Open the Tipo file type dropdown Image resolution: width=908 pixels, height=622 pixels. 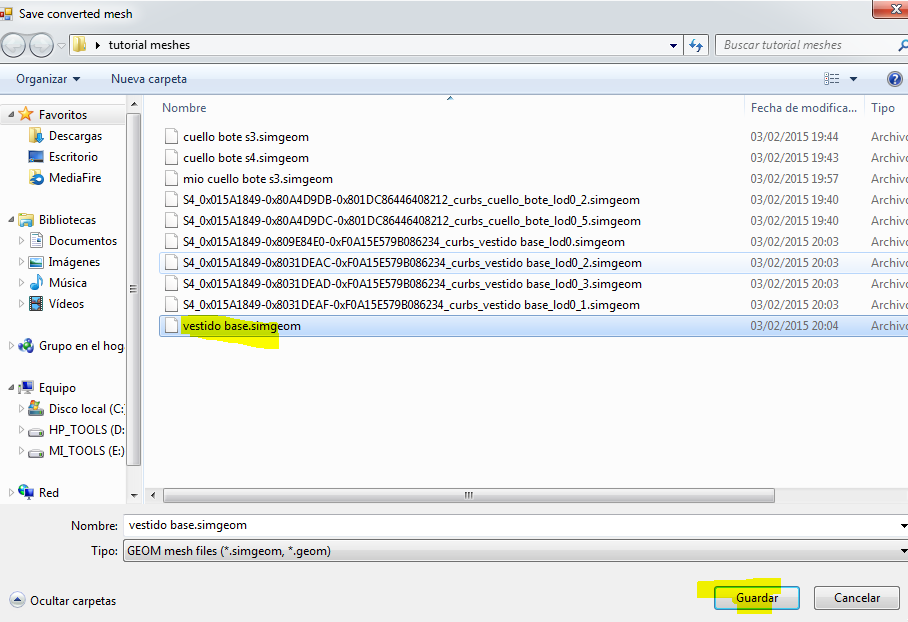point(513,550)
